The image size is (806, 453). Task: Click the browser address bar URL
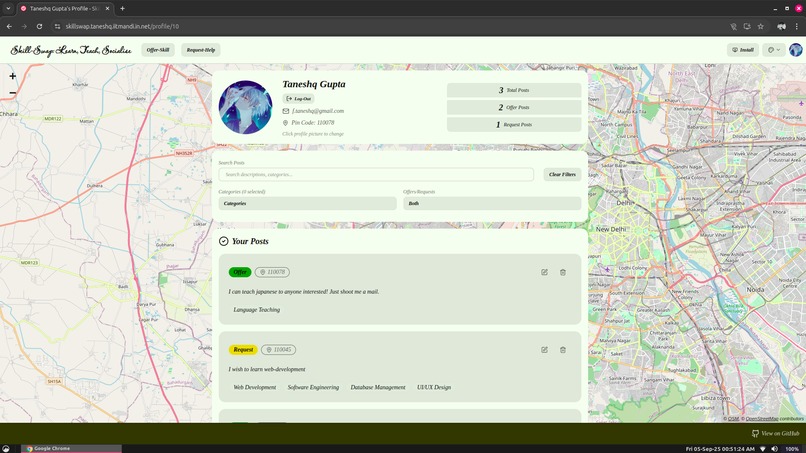coord(122,26)
